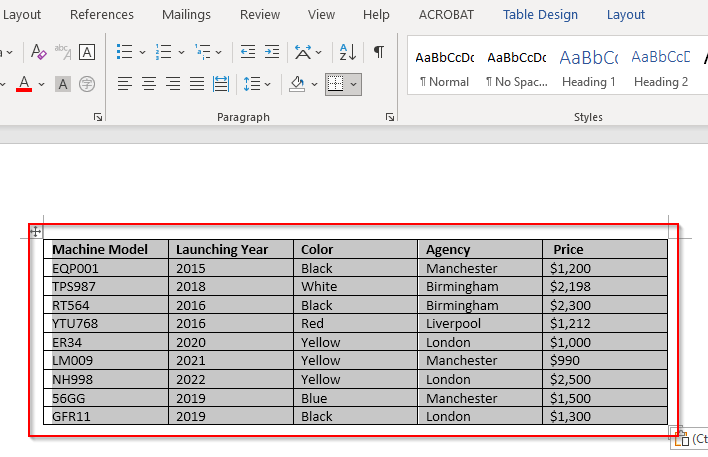
Task: Sort the selected table A to Z
Action: pyautogui.click(x=348, y=52)
